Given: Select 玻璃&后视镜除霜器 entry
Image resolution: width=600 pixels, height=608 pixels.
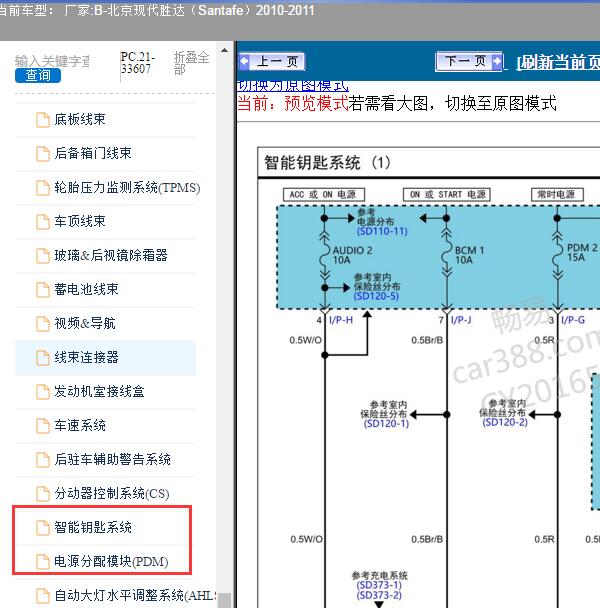Looking at the screenshot, I should tap(111, 255).
